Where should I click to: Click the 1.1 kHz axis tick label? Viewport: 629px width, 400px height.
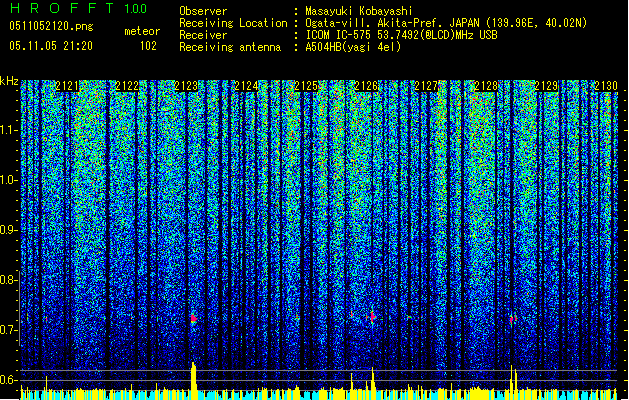click(x=9, y=130)
